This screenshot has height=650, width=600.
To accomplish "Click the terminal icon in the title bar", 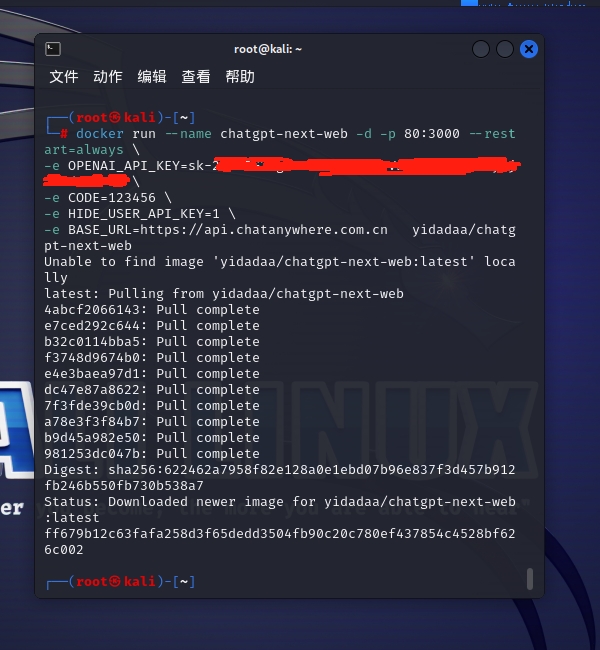I will 53,49.
